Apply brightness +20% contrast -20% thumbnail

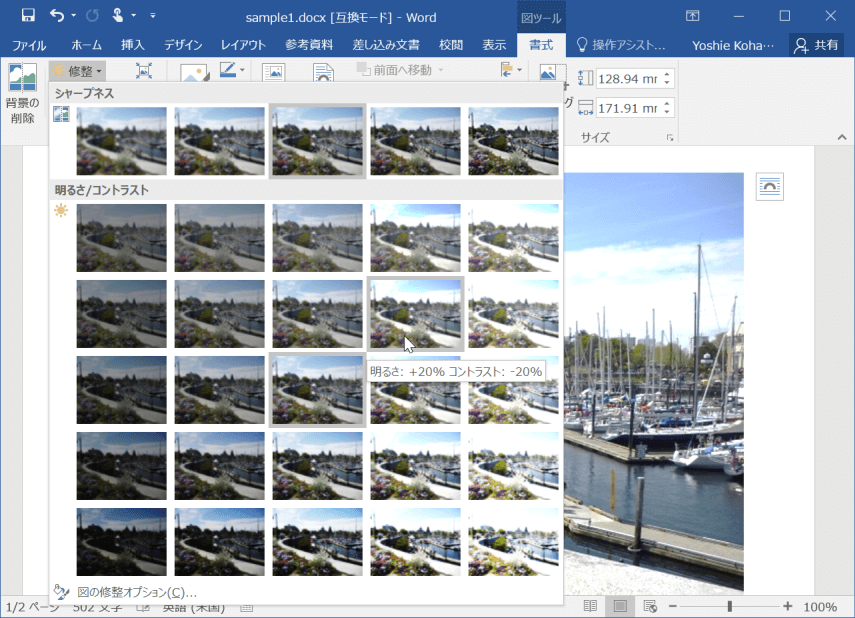(416, 314)
